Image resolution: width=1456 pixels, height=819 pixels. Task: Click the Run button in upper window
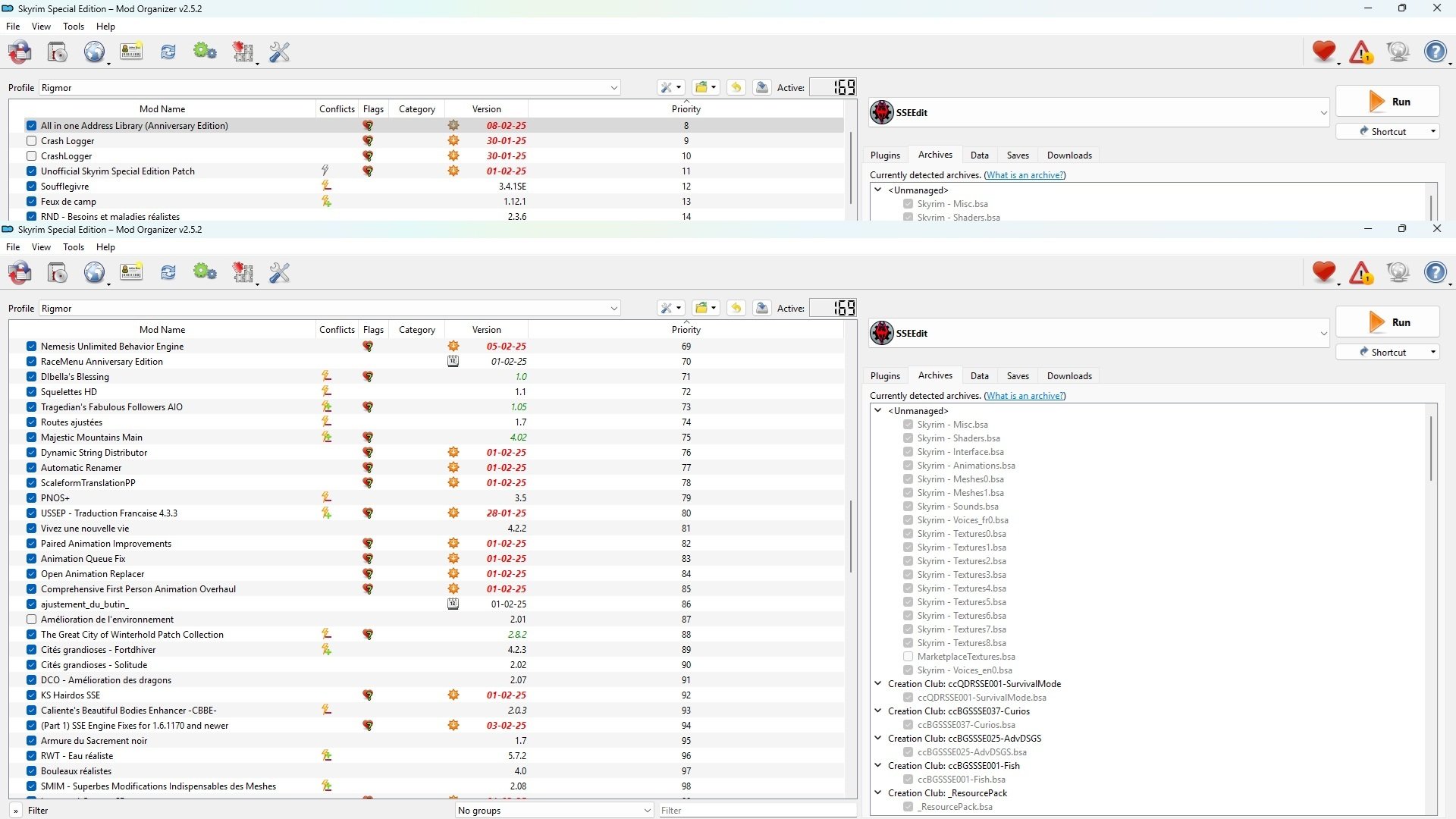pyautogui.click(x=1387, y=102)
